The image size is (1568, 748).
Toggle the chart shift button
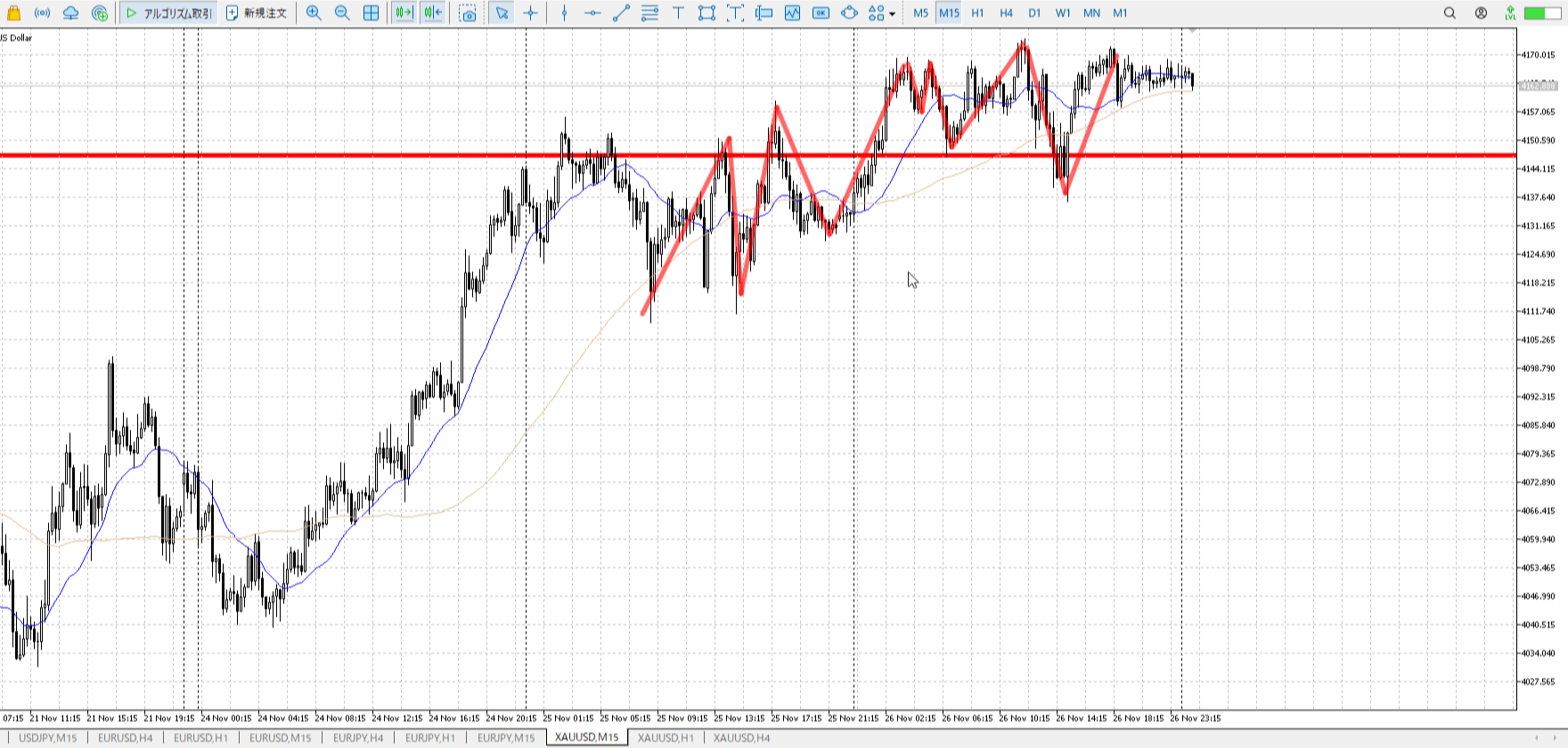pyautogui.click(x=433, y=13)
